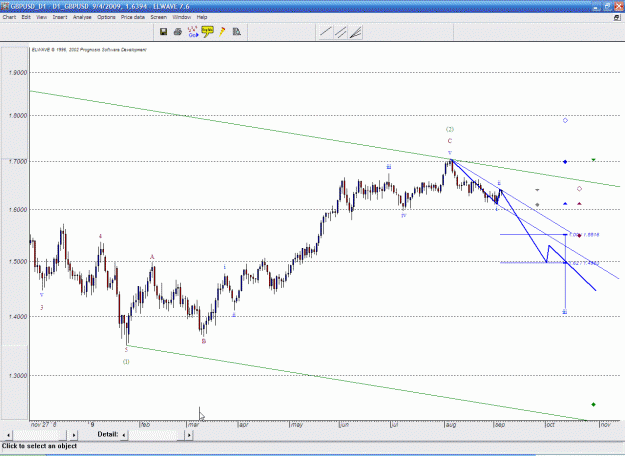The height and width of the screenshot is (456, 625).
Task: Open the Screen menu
Action: [158, 17]
